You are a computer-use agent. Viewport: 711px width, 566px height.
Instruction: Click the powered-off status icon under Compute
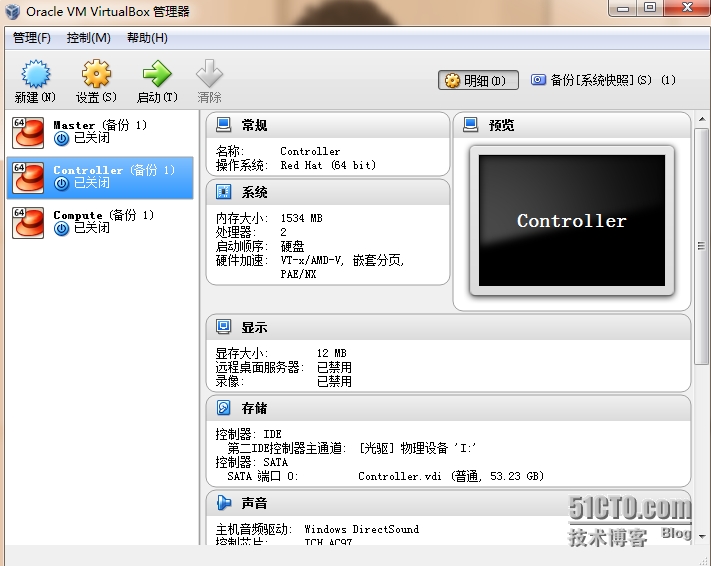(x=61, y=229)
